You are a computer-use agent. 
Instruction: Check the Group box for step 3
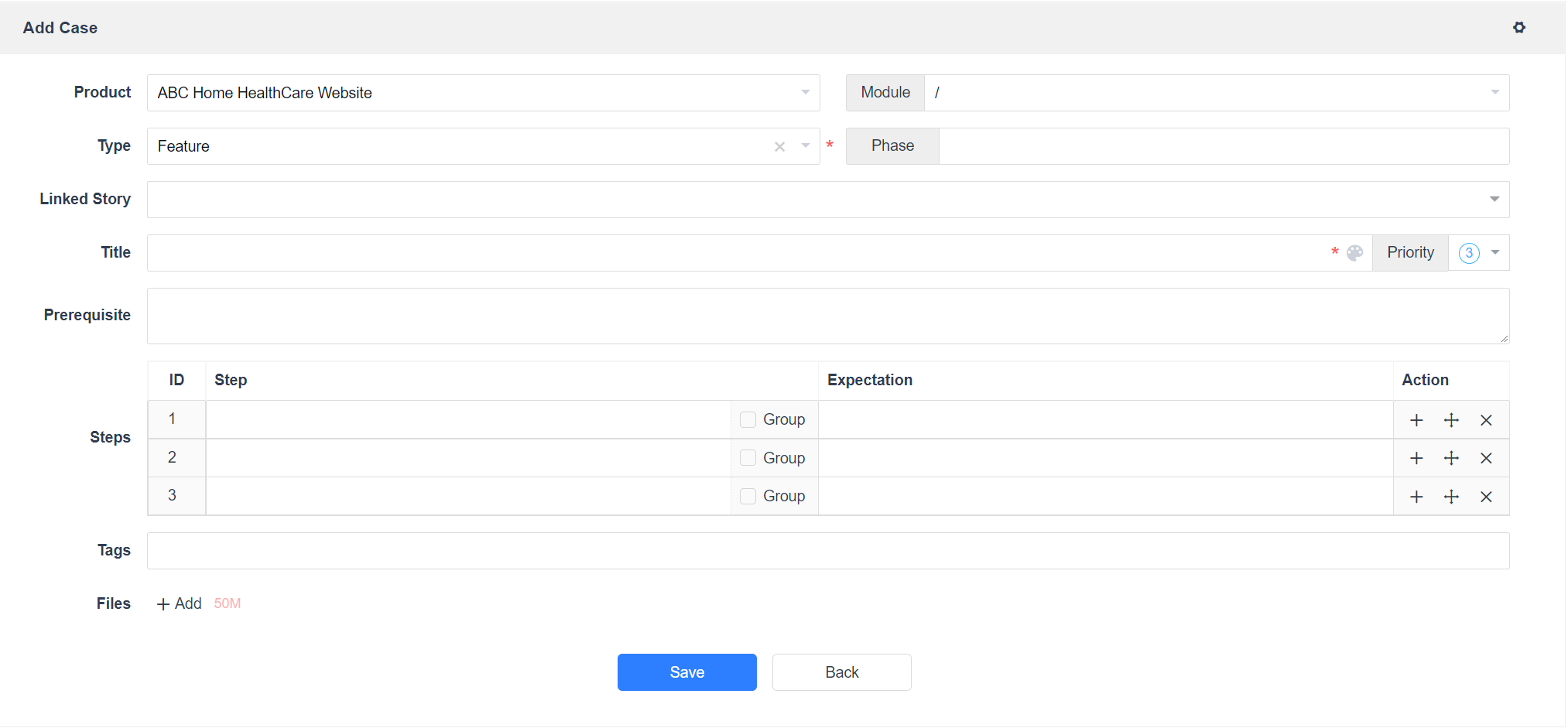748,496
